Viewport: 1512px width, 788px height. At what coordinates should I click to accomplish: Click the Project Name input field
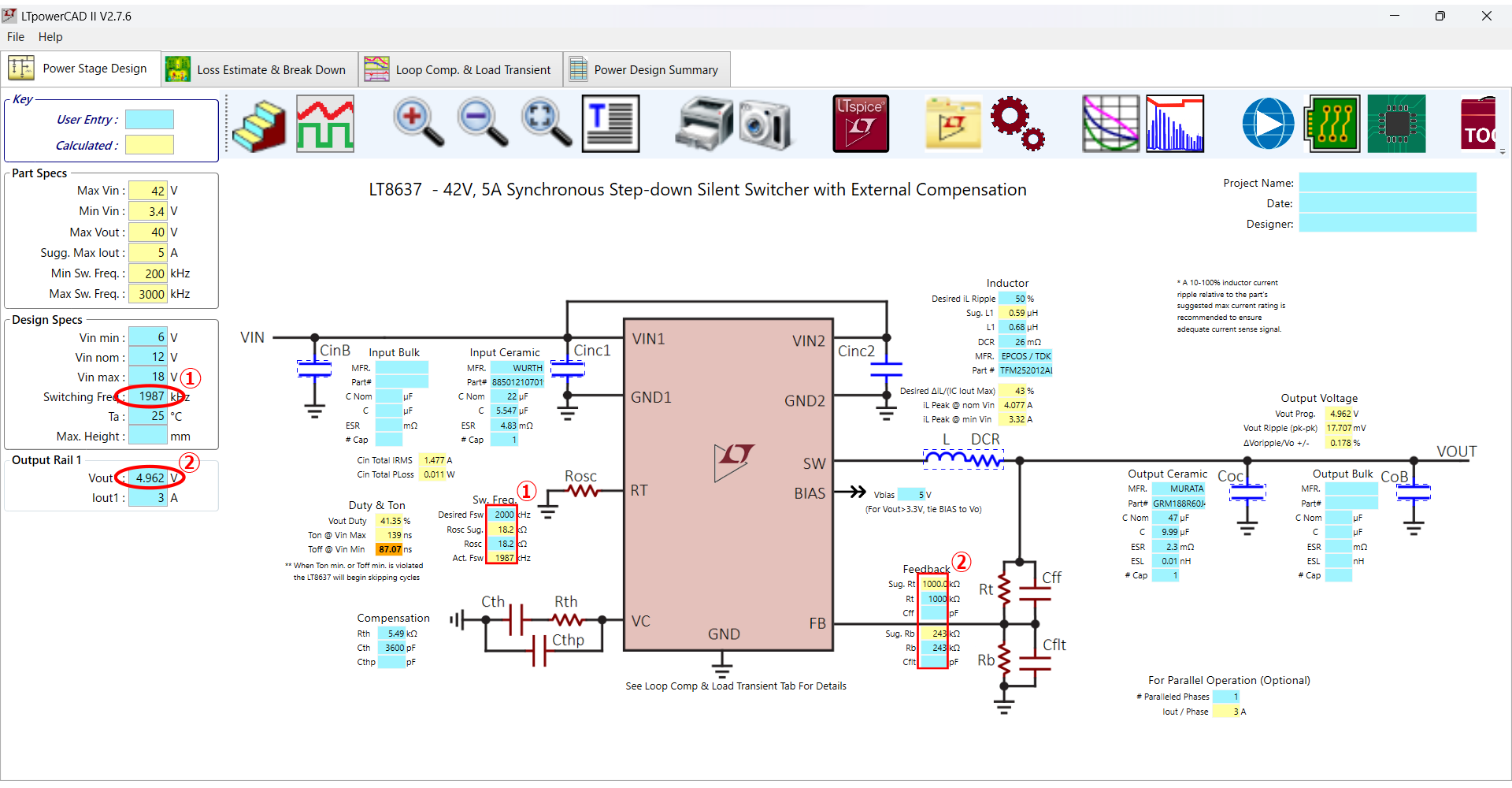(x=1387, y=183)
